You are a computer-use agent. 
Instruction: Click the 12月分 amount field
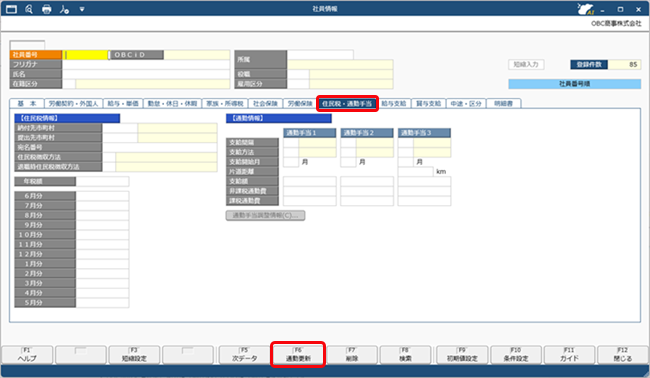click(102, 254)
